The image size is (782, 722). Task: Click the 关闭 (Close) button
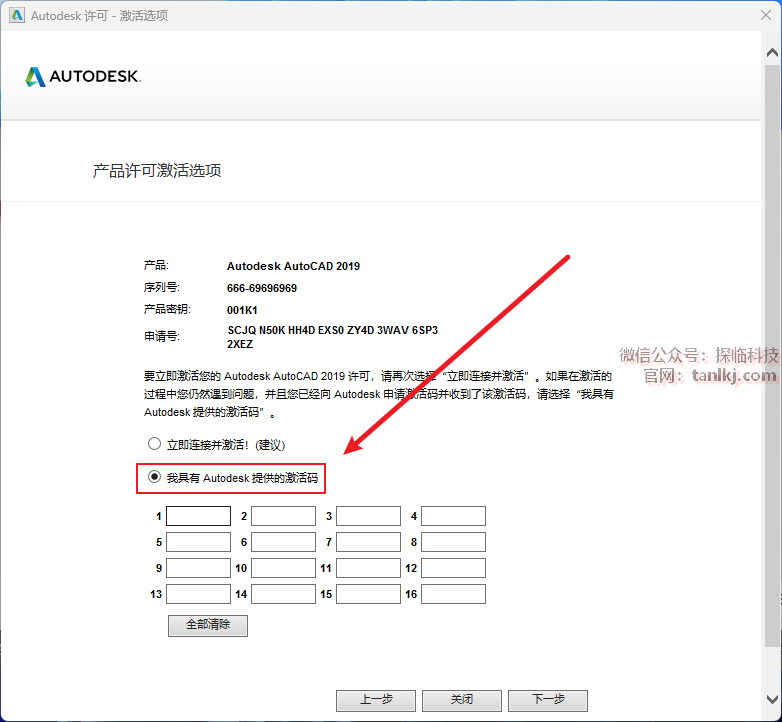pos(462,700)
